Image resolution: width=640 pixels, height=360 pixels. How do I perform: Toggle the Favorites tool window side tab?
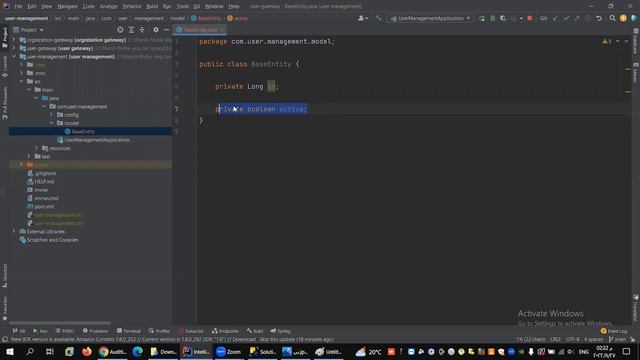[5, 308]
